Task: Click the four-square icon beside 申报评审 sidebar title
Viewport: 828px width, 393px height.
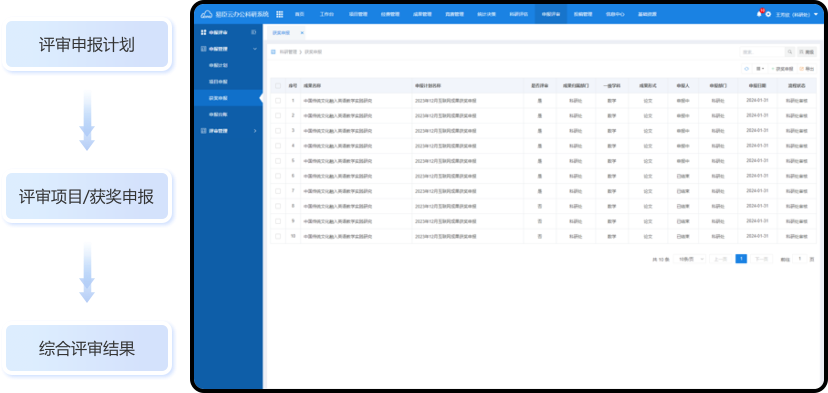Action: pos(204,33)
